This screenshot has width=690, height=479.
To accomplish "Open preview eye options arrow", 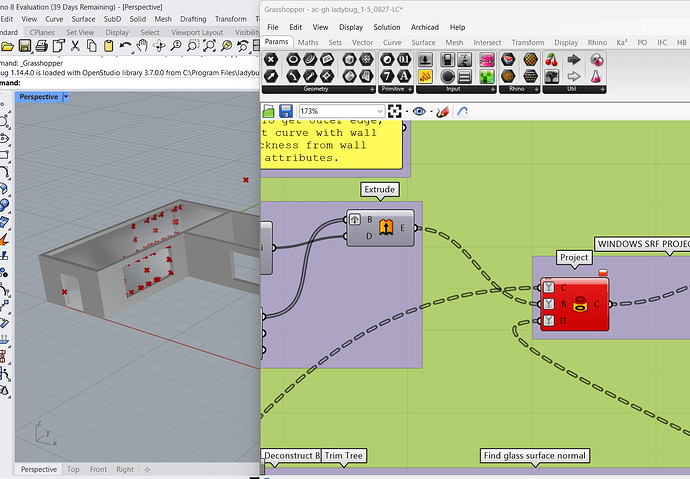I will click(x=431, y=111).
